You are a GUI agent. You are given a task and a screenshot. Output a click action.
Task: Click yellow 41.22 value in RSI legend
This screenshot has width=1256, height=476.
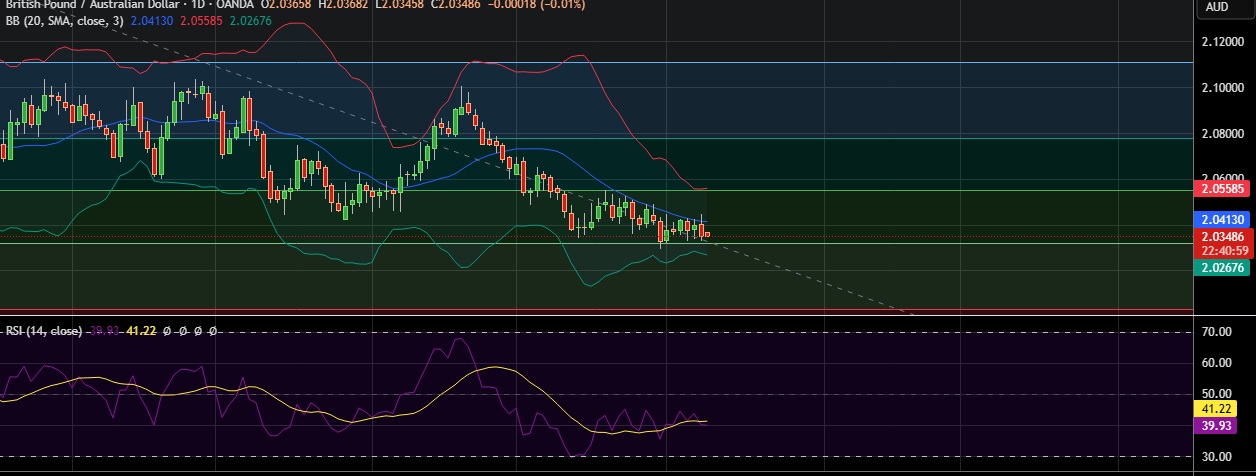pos(142,330)
